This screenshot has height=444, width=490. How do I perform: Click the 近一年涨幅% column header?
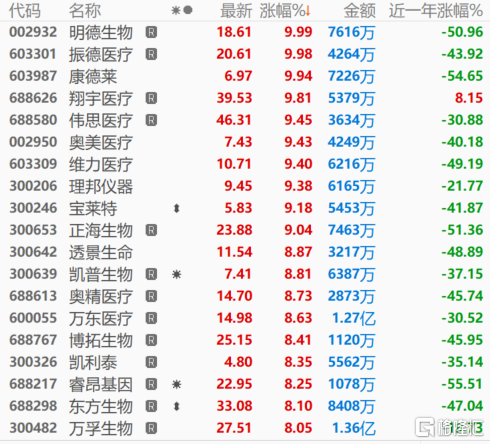(x=436, y=11)
